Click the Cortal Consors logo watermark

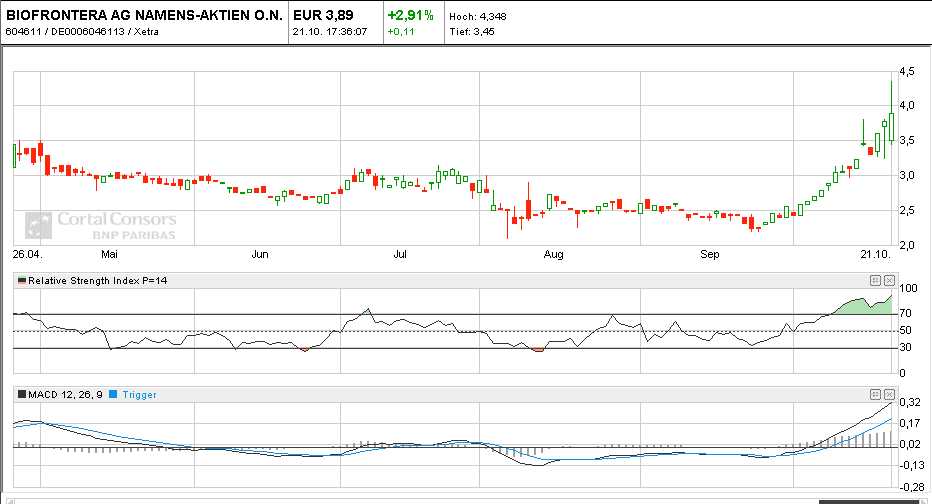(x=100, y=225)
